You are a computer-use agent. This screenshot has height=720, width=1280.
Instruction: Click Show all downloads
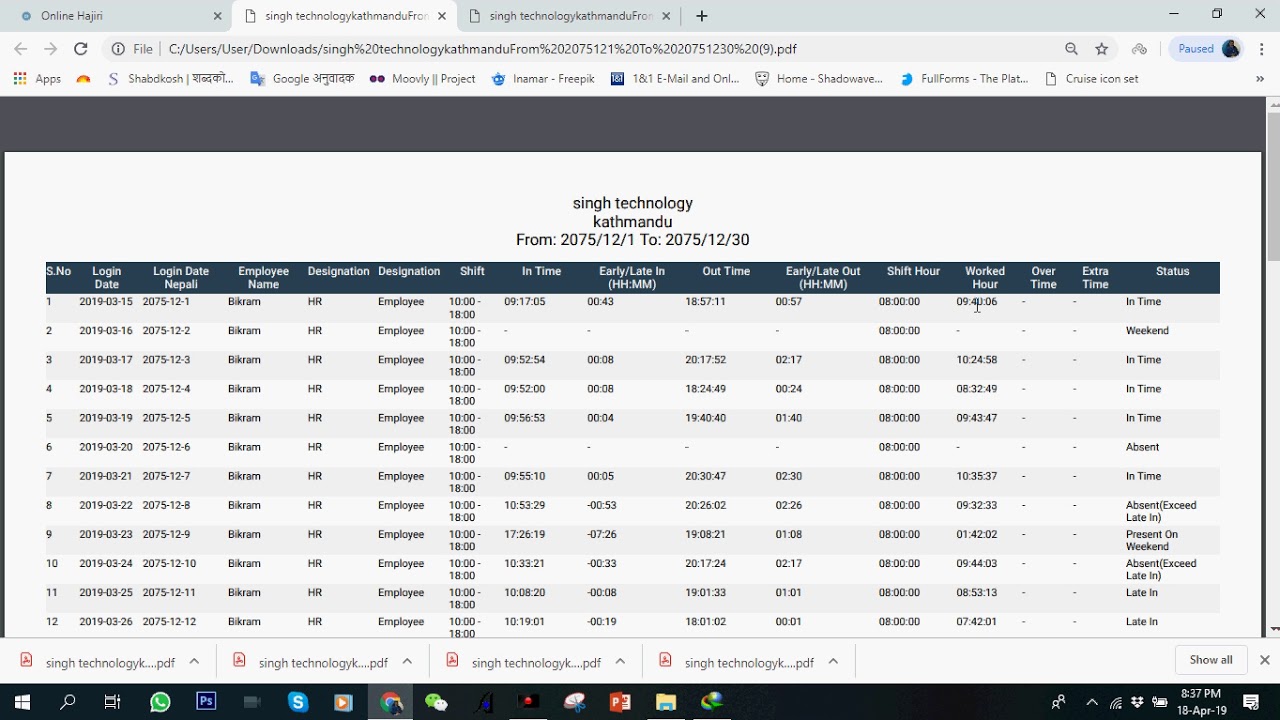tap(1211, 660)
